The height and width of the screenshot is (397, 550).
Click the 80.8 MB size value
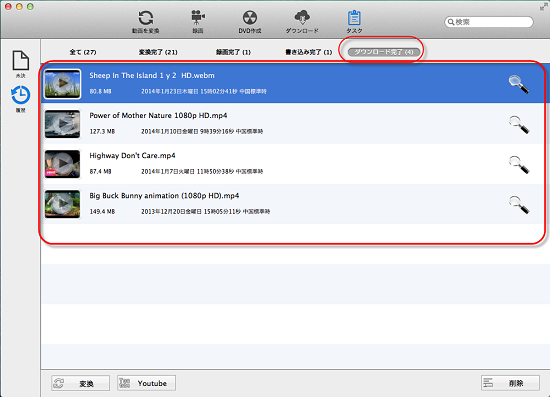coord(100,92)
